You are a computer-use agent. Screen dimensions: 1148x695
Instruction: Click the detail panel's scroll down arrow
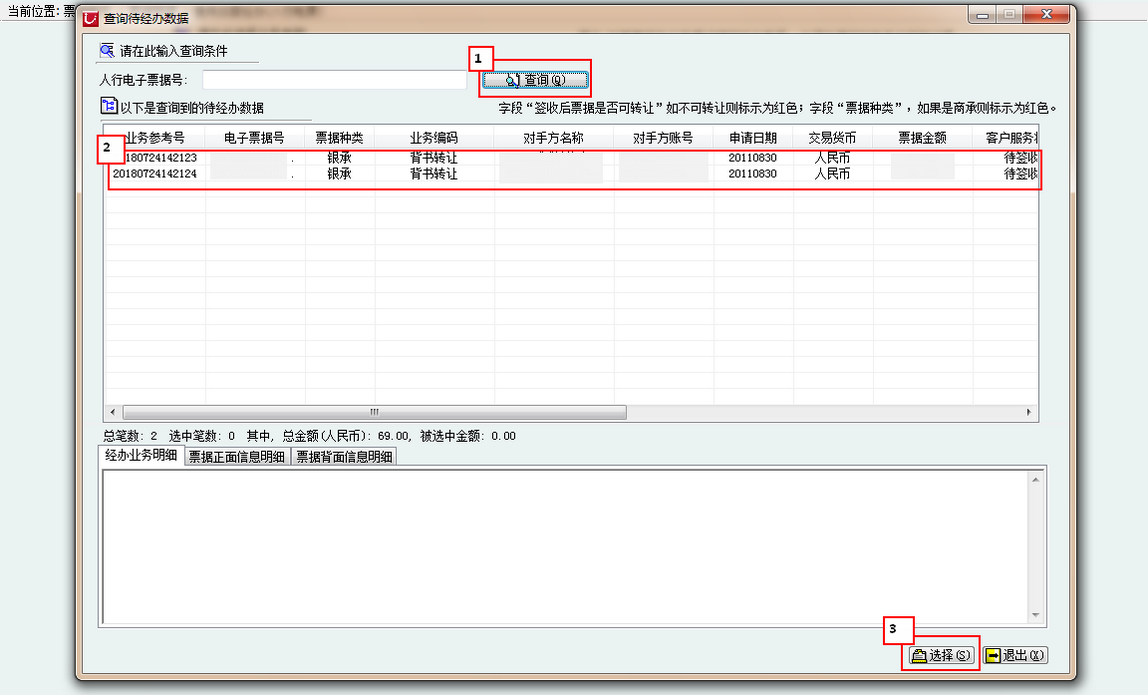[x=1037, y=616]
